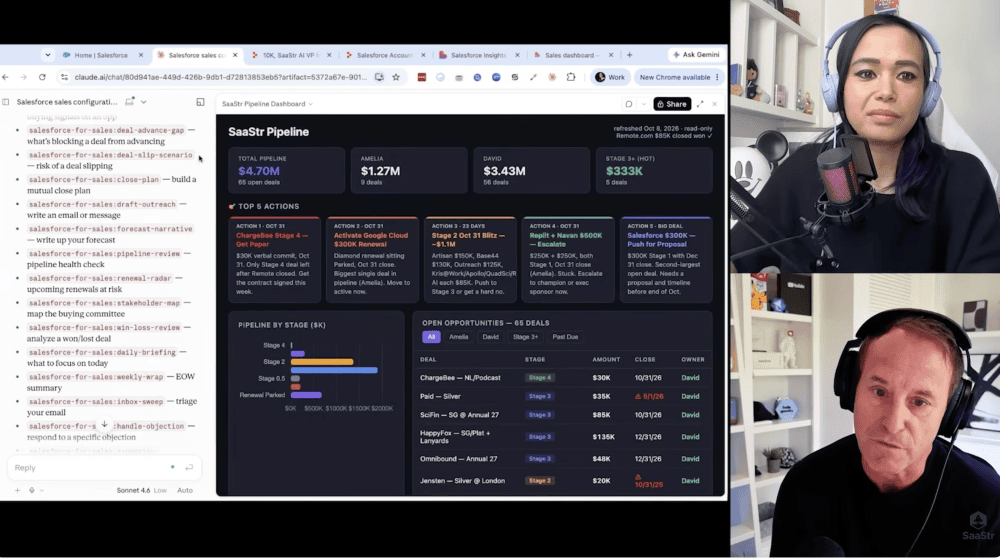Switch to the Salesforce Insights tab

point(478,55)
